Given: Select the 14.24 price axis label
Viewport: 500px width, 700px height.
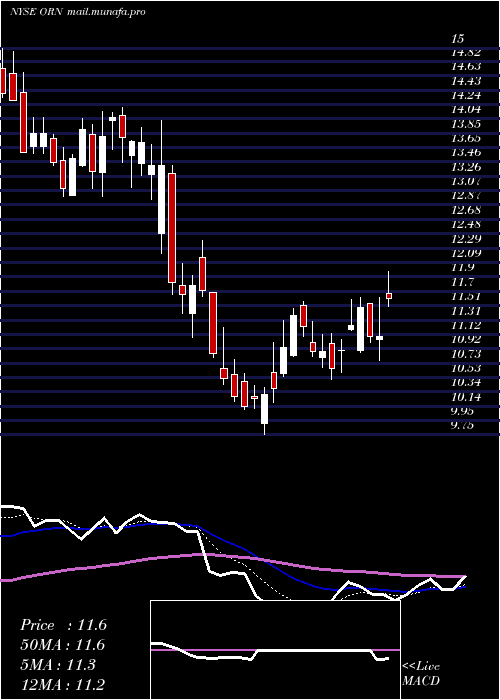Looking at the screenshot, I should [x=466, y=95].
